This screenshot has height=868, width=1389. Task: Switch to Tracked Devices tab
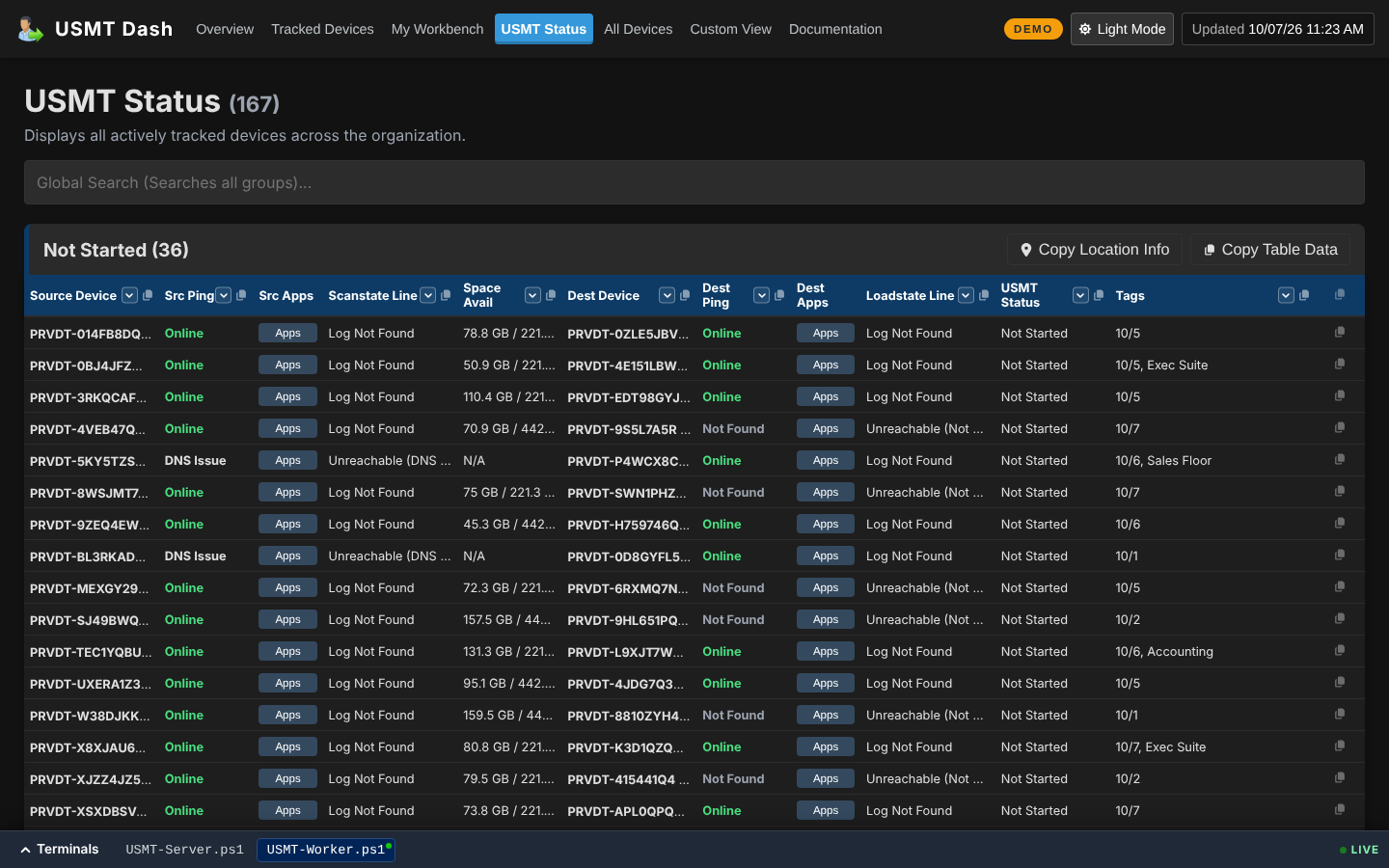[322, 29]
